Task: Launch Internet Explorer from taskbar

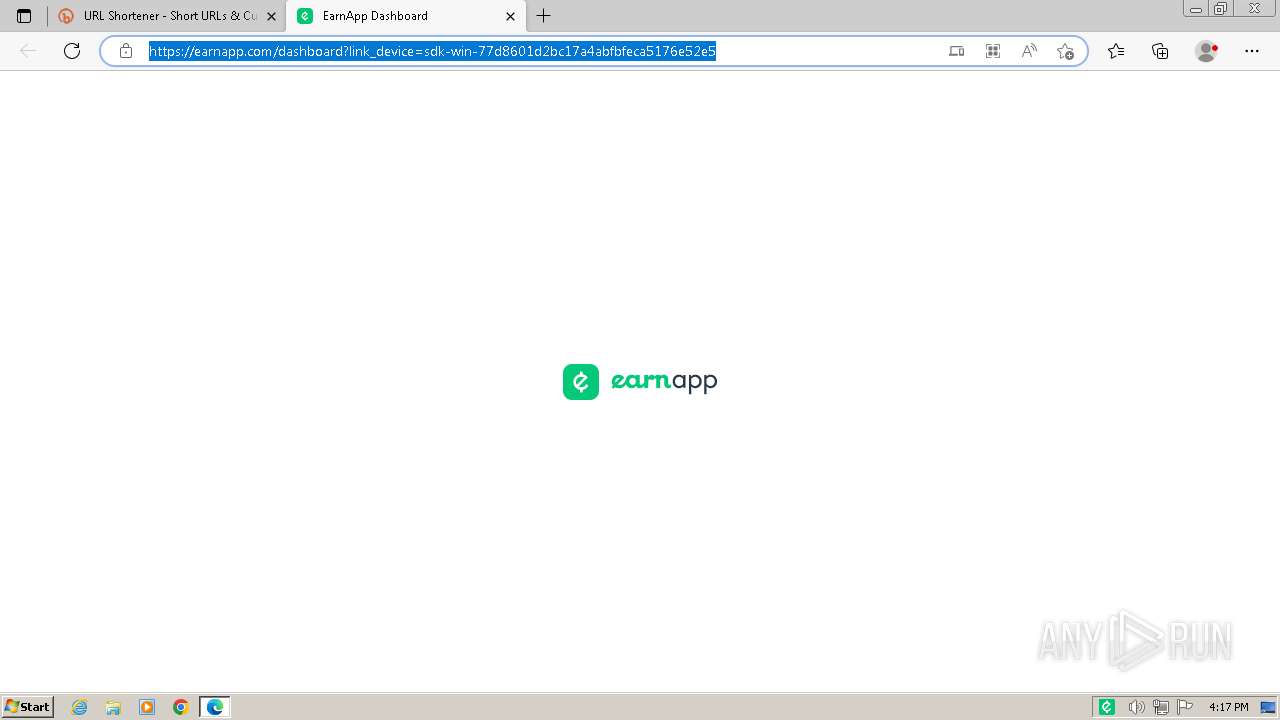Action: [x=80, y=707]
